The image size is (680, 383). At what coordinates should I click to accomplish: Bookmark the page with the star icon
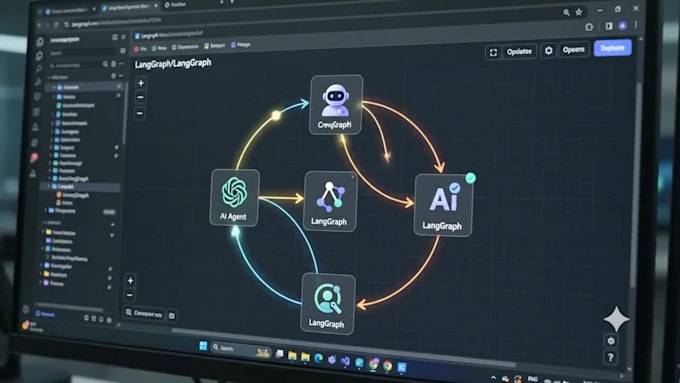(579, 12)
